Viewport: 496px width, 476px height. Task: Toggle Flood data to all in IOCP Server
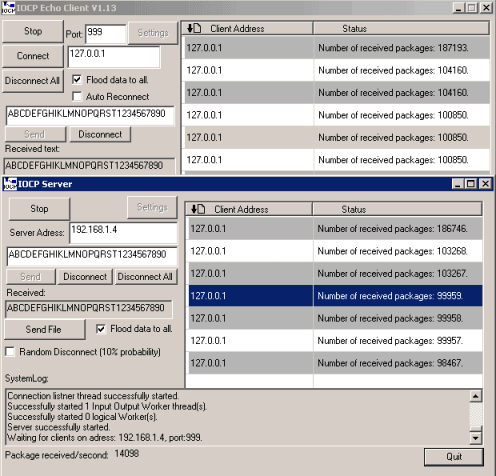[x=100, y=329]
